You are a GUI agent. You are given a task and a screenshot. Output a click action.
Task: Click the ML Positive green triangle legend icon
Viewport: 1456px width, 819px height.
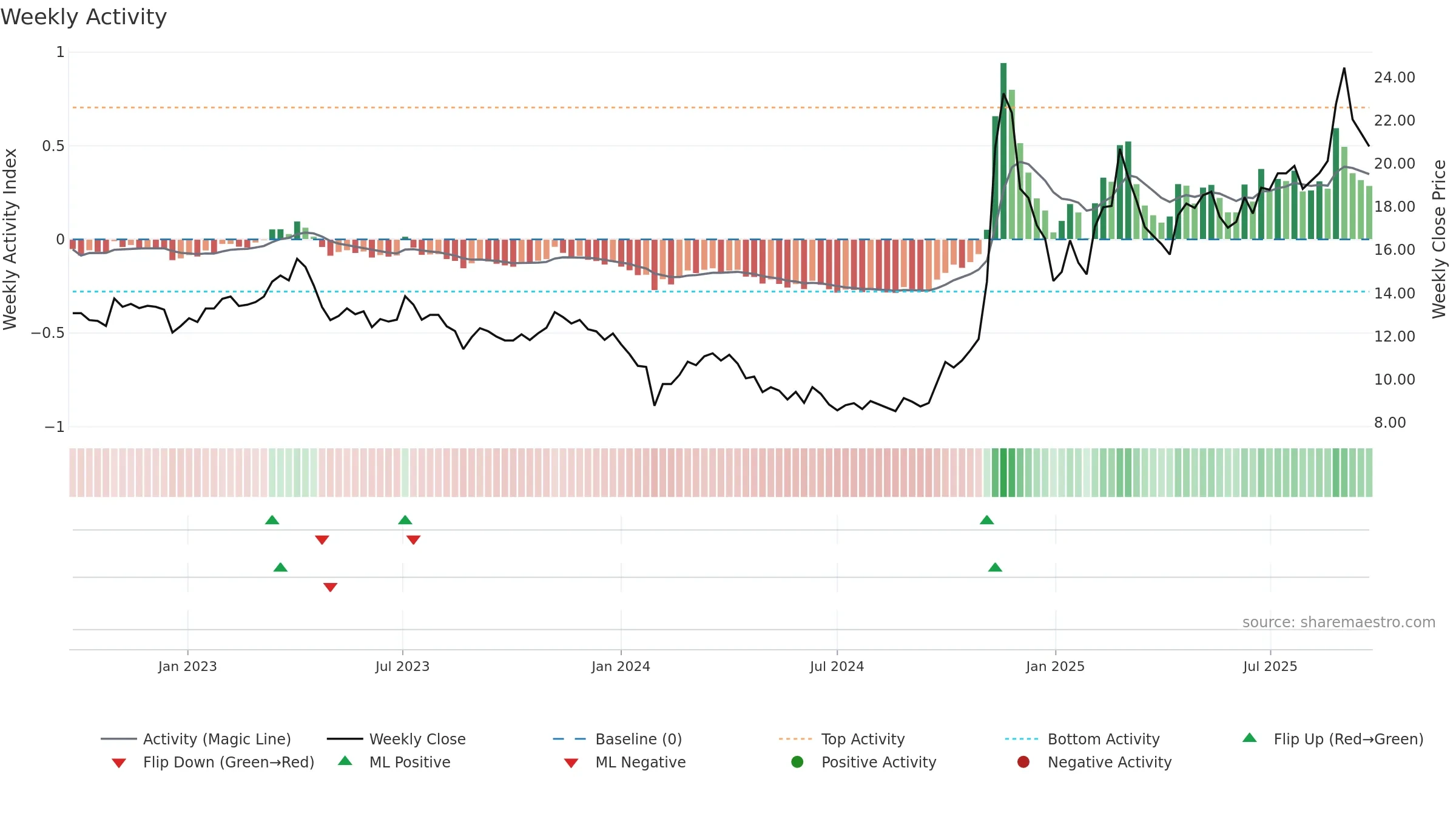(x=345, y=761)
